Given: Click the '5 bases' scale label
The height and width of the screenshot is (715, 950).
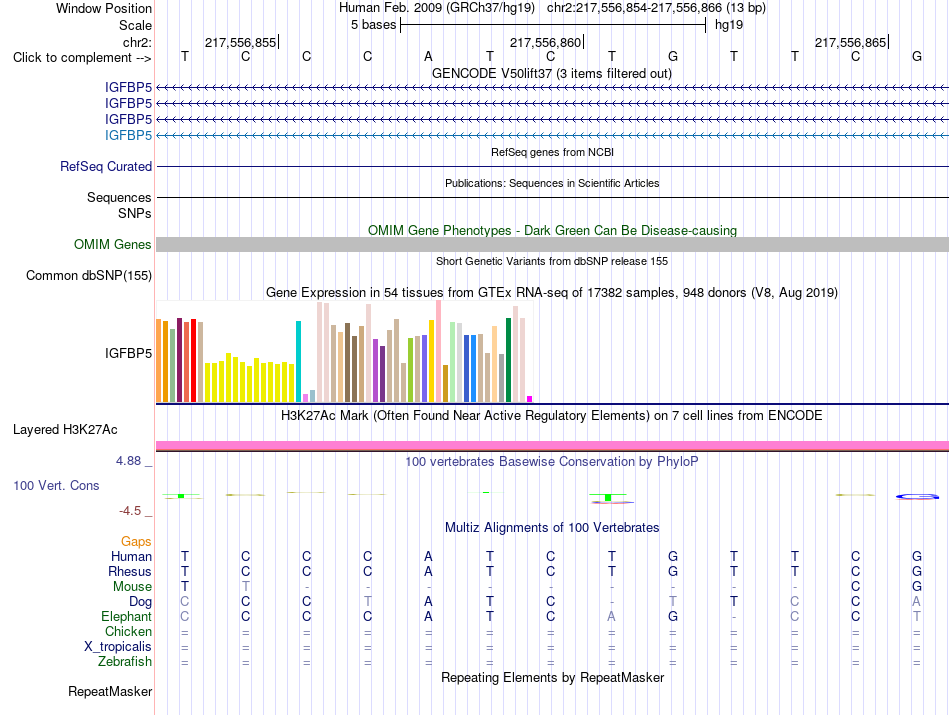Looking at the screenshot, I should (373, 25).
